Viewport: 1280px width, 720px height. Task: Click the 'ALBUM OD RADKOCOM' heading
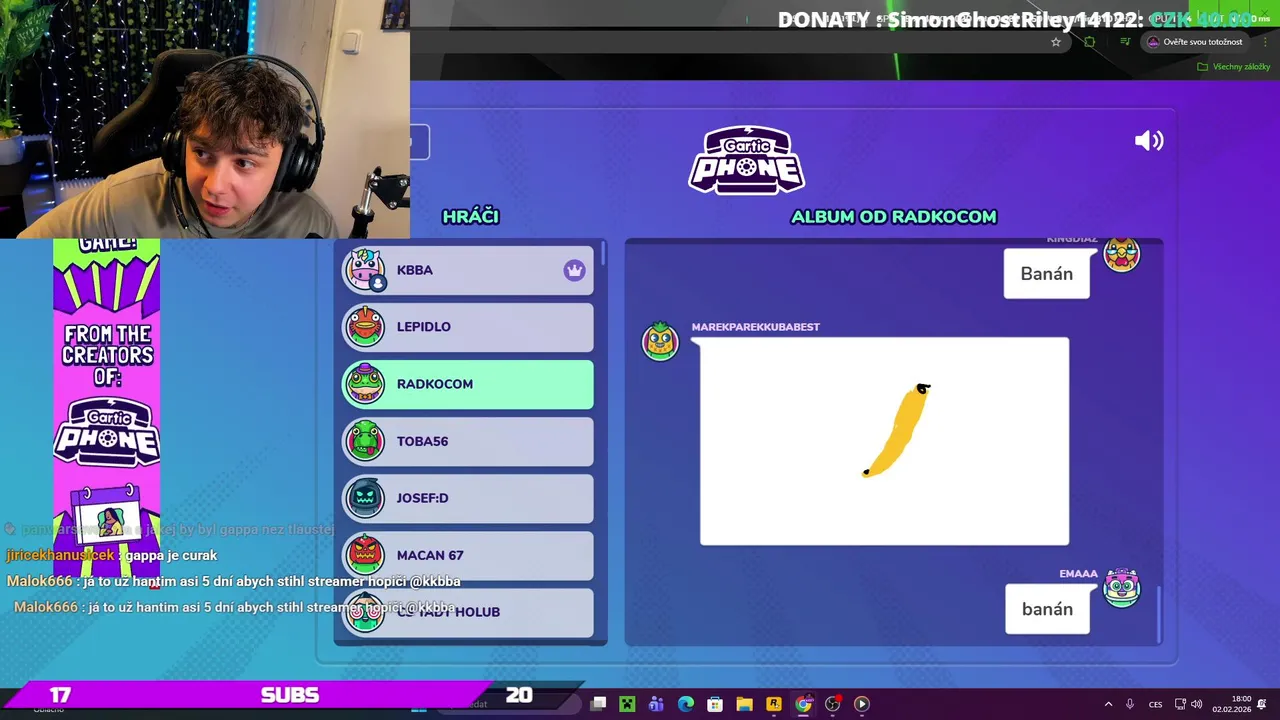[894, 217]
